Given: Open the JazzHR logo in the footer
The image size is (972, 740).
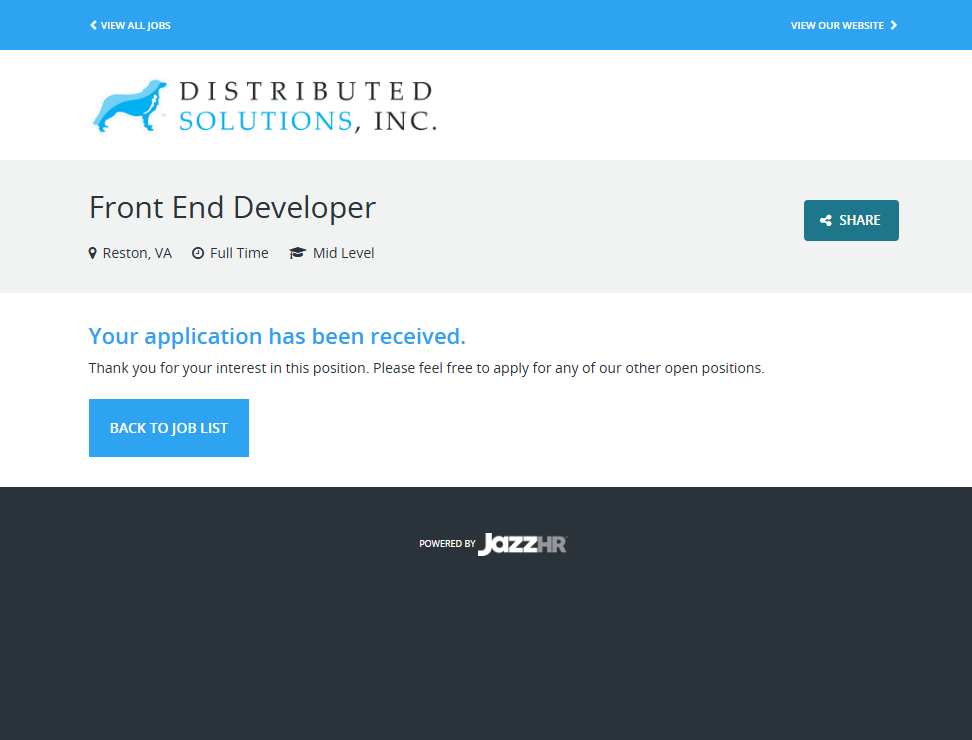Looking at the screenshot, I should click(x=522, y=544).
